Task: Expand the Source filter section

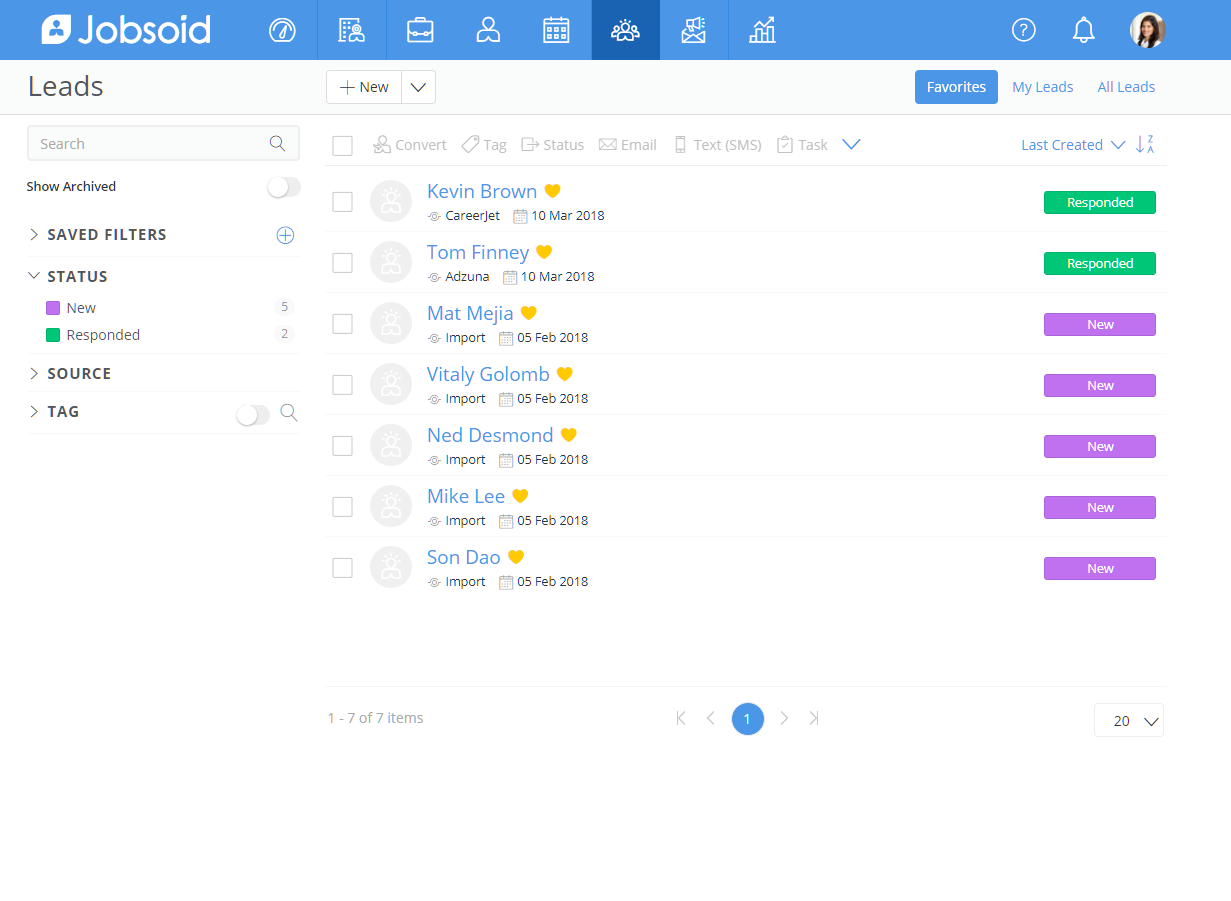Action: click(x=78, y=374)
